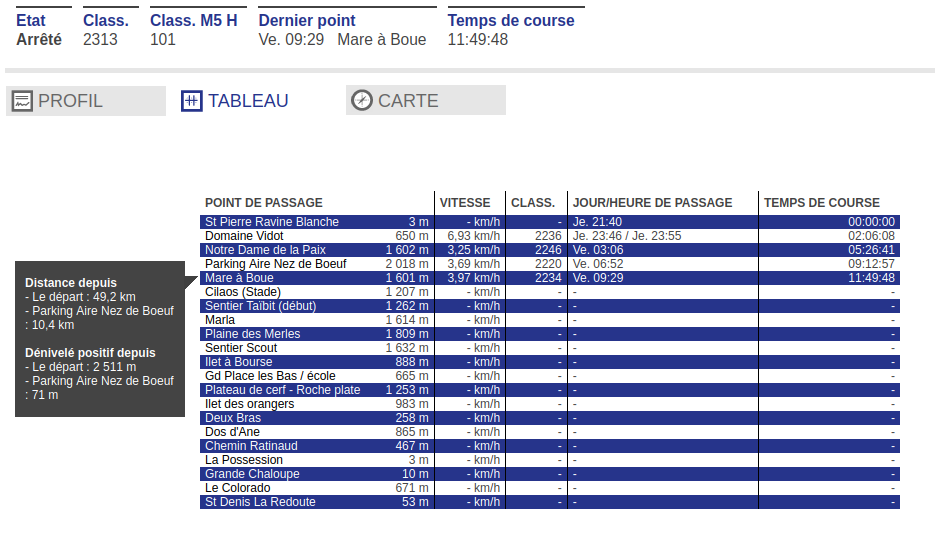Click the POINT DE PASSAGE column header

pyautogui.click(x=264, y=202)
